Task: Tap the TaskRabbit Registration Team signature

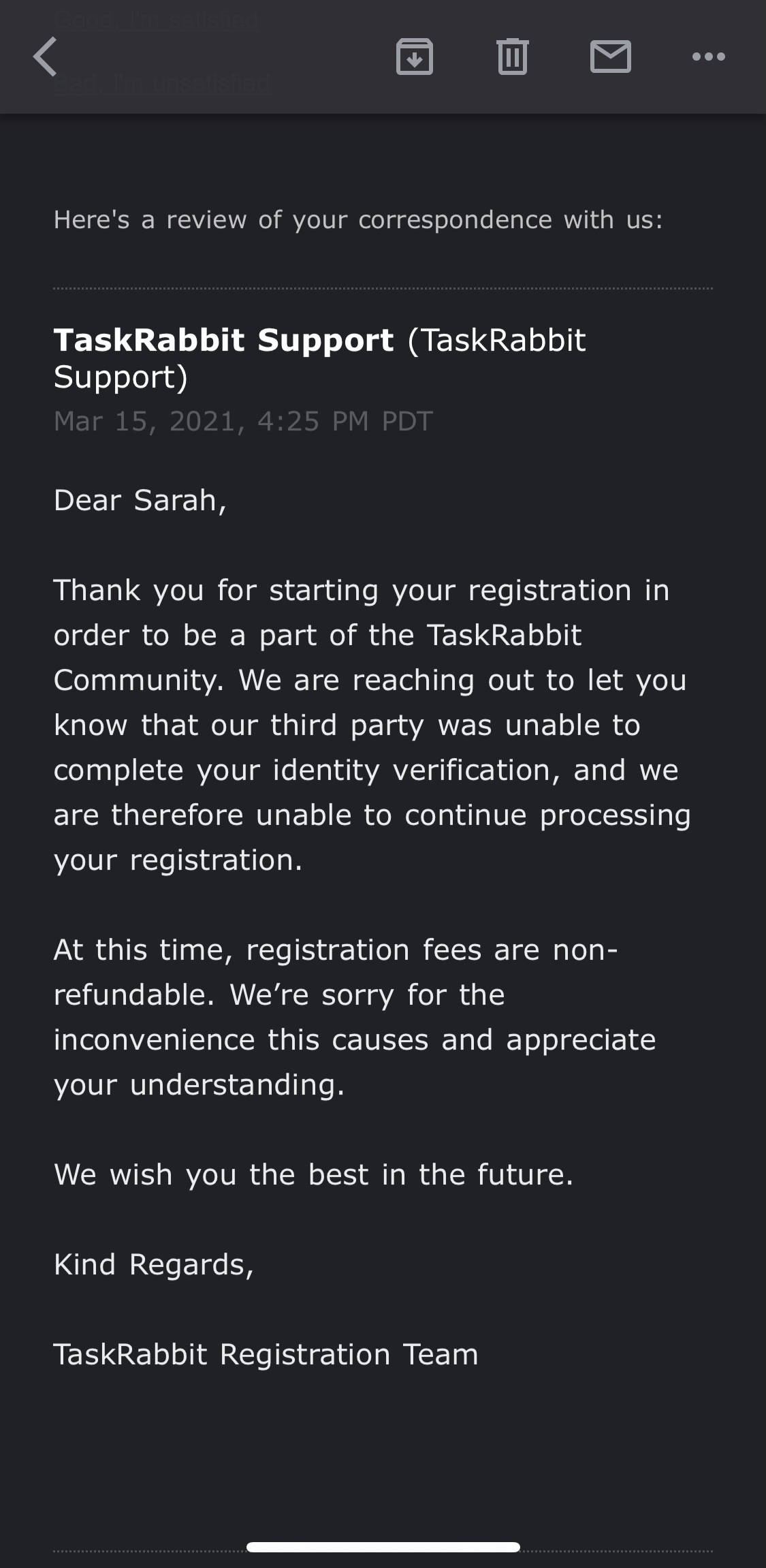Action: pyautogui.click(x=266, y=1355)
